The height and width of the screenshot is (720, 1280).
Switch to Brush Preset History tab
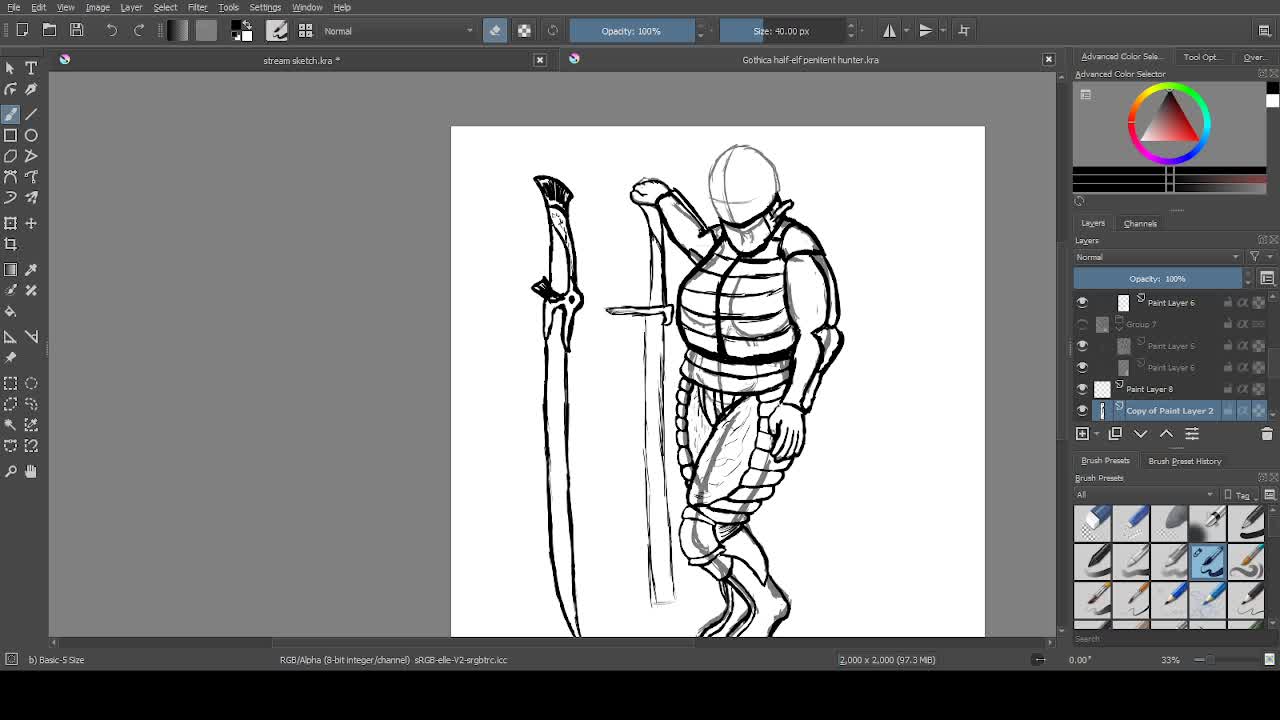point(1185,461)
